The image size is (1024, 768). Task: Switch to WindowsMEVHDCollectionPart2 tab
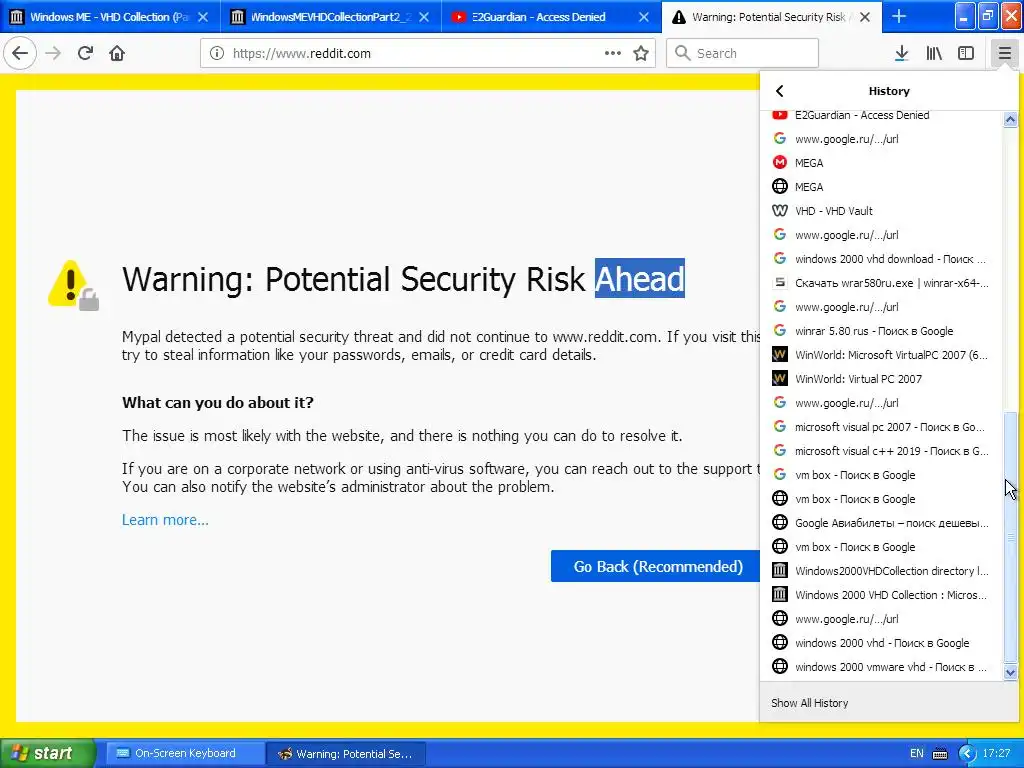click(330, 17)
